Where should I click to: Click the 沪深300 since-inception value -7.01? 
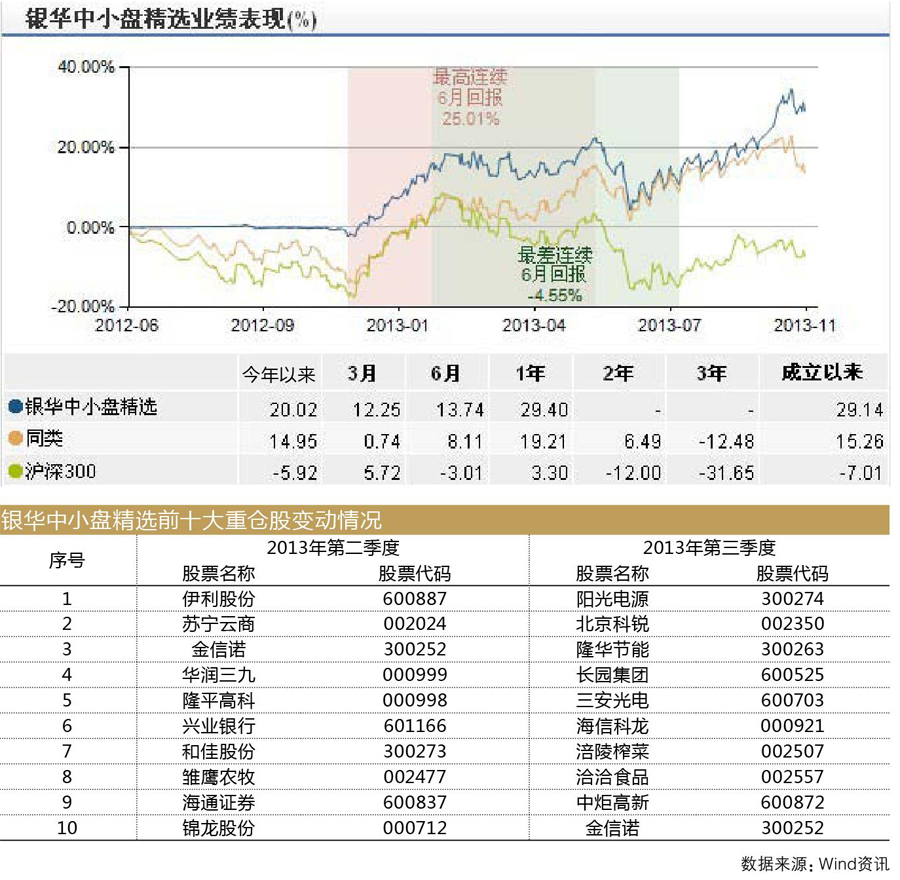coord(861,473)
